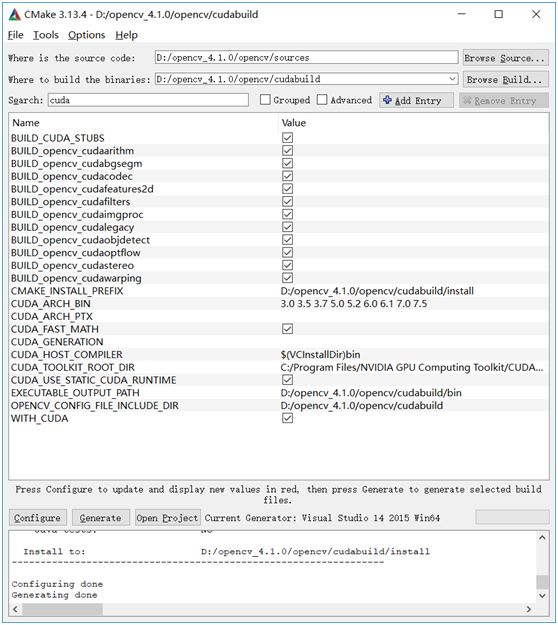Select the CUDA_HOST_COMPILER entry name
This screenshot has height=625, width=558.
point(67,355)
